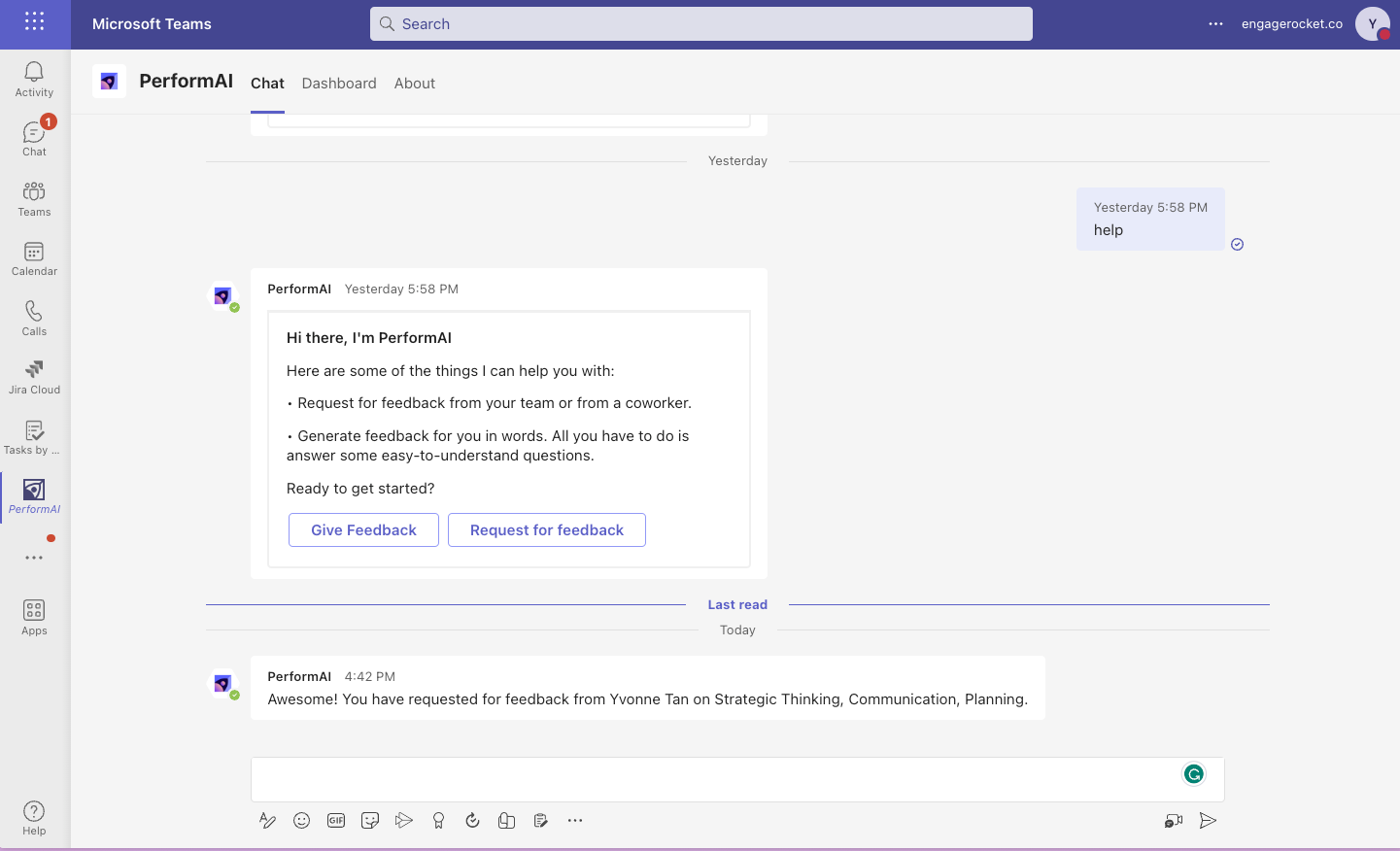Image resolution: width=1400 pixels, height=851 pixels.
Task: Open Tasks by Planner app
Action: tap(34, 438)
